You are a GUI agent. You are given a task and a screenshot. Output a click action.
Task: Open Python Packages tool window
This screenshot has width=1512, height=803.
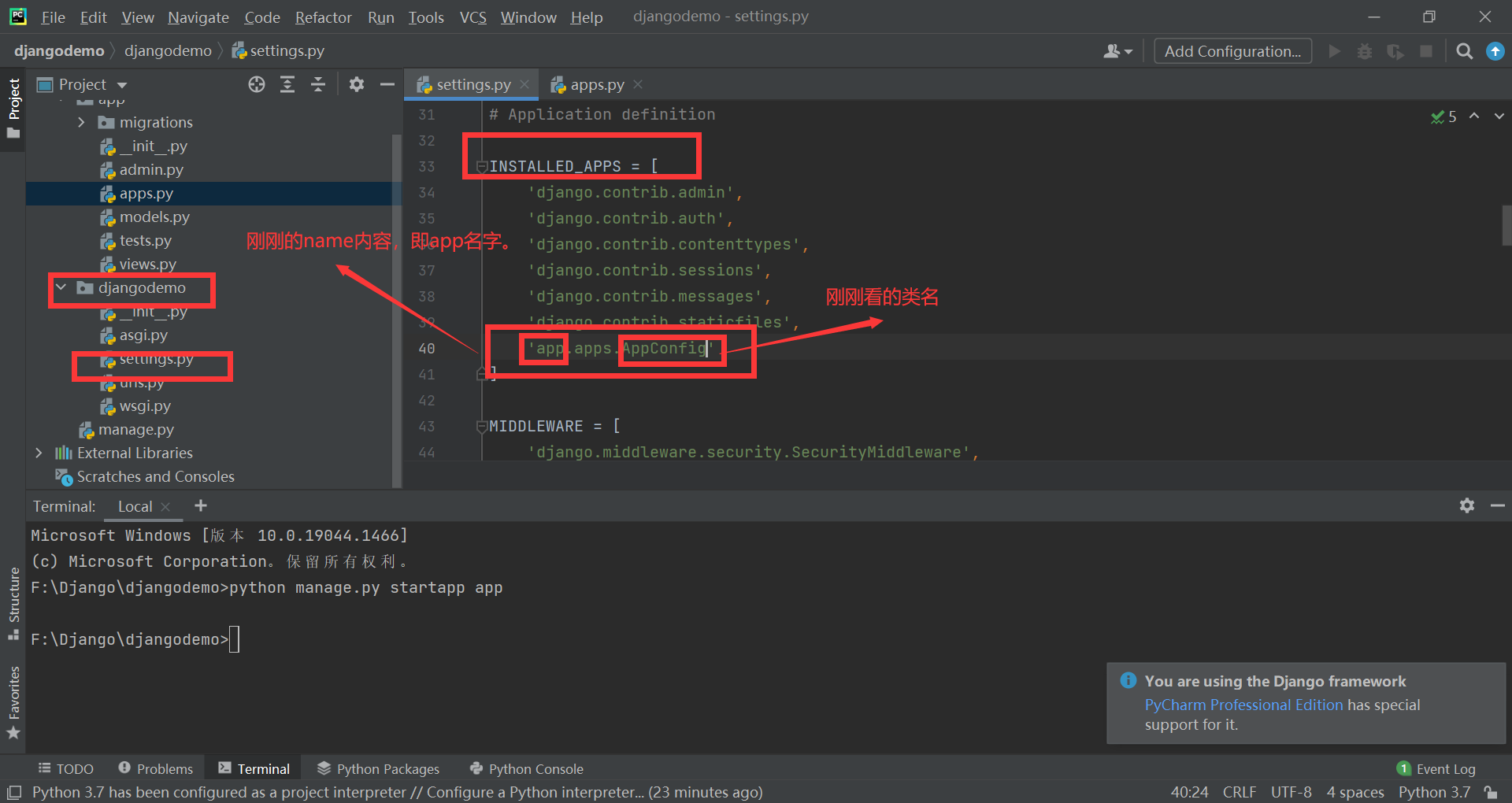[x=378, y=768]
